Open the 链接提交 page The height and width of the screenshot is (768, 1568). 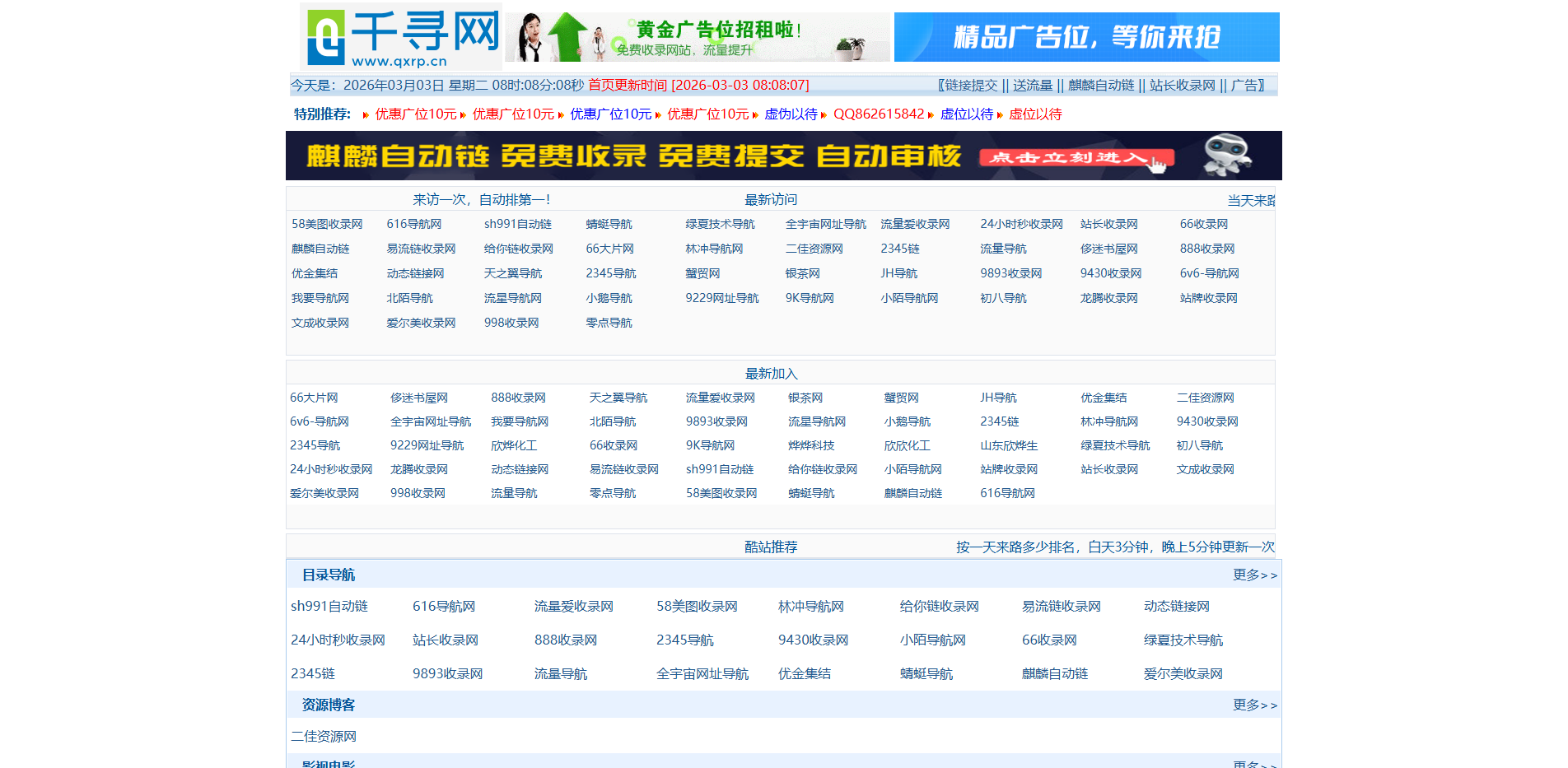coord(970,85)
